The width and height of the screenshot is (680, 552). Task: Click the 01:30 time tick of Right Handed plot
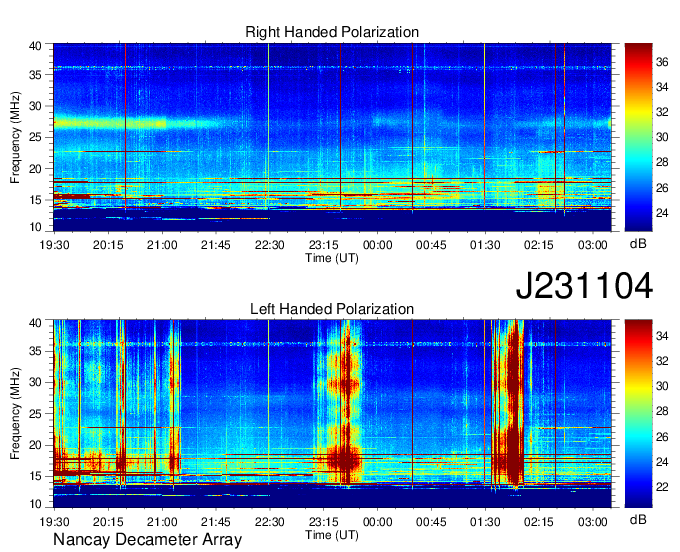[485, 245]
